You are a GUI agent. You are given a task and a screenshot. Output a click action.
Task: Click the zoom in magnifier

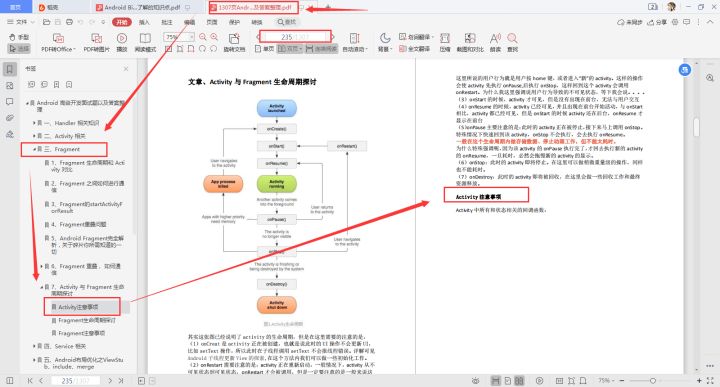click(214, 37)
